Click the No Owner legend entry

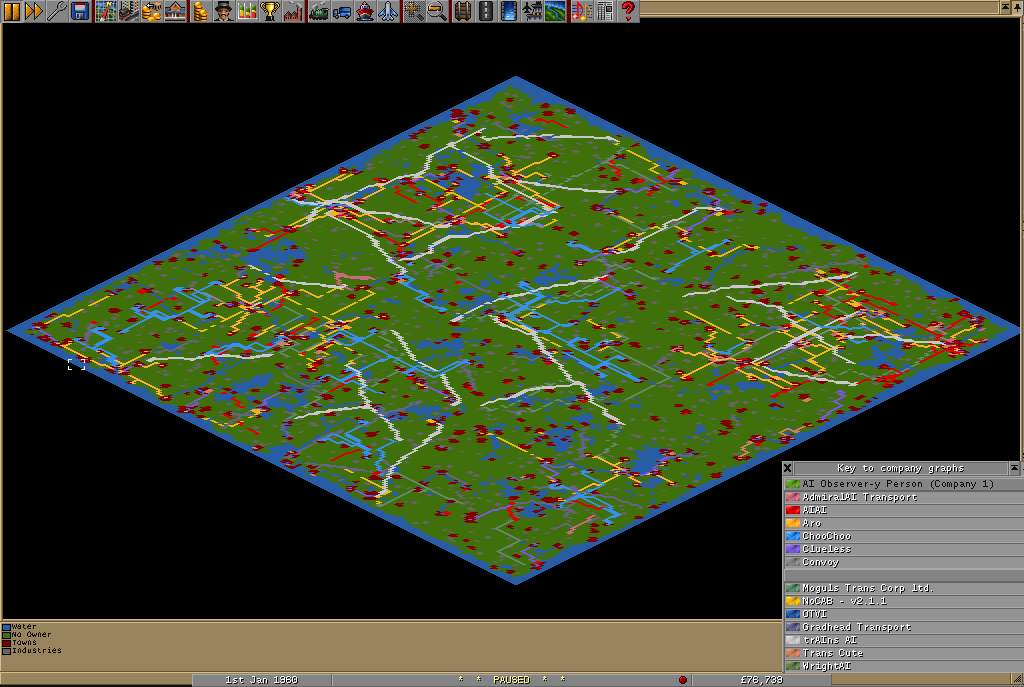(27, 634)
